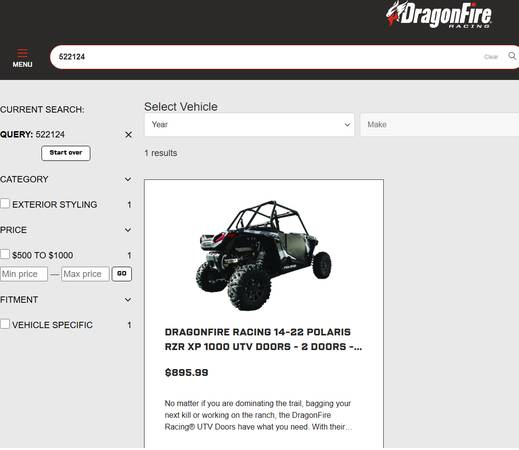Click the magnifying glass search icon
519x450 pixels.
[512, 56]
